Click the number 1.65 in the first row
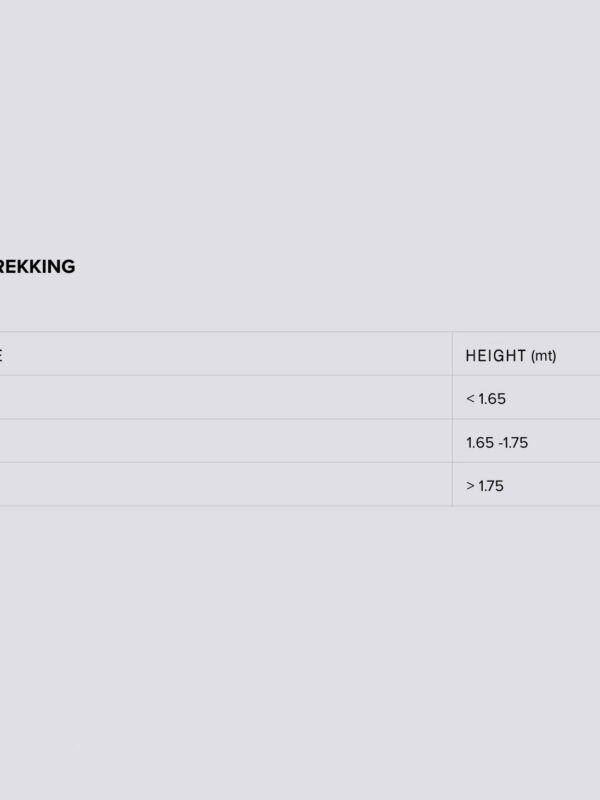 tap(492, 398)
